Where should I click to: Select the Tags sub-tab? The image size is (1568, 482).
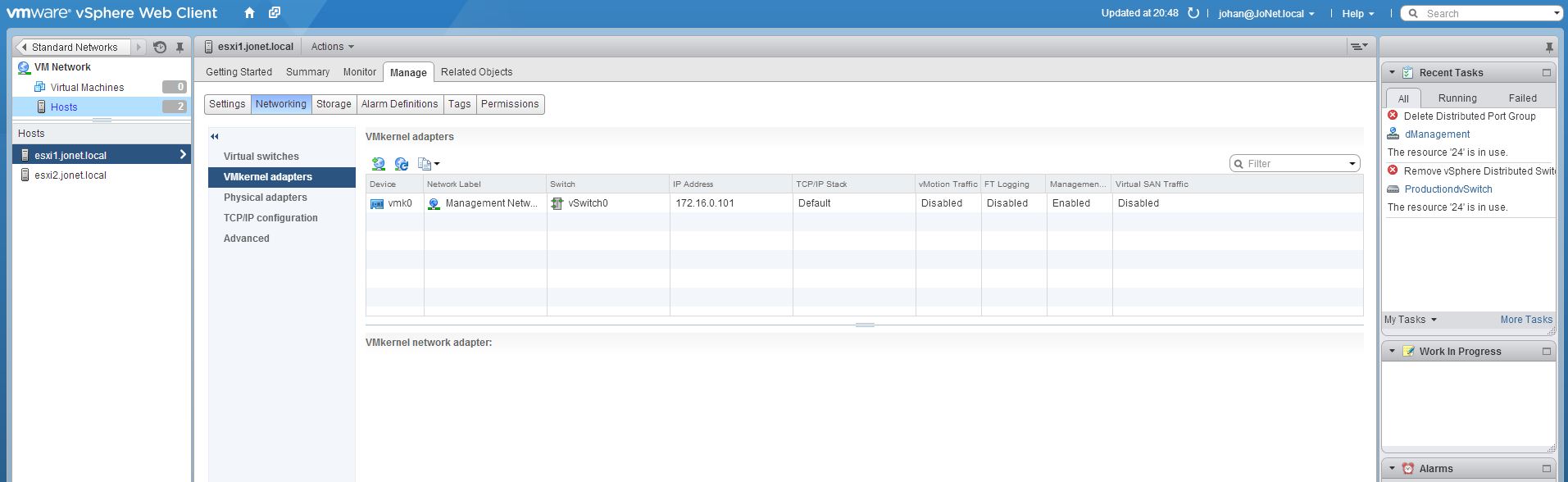[460, 104]
